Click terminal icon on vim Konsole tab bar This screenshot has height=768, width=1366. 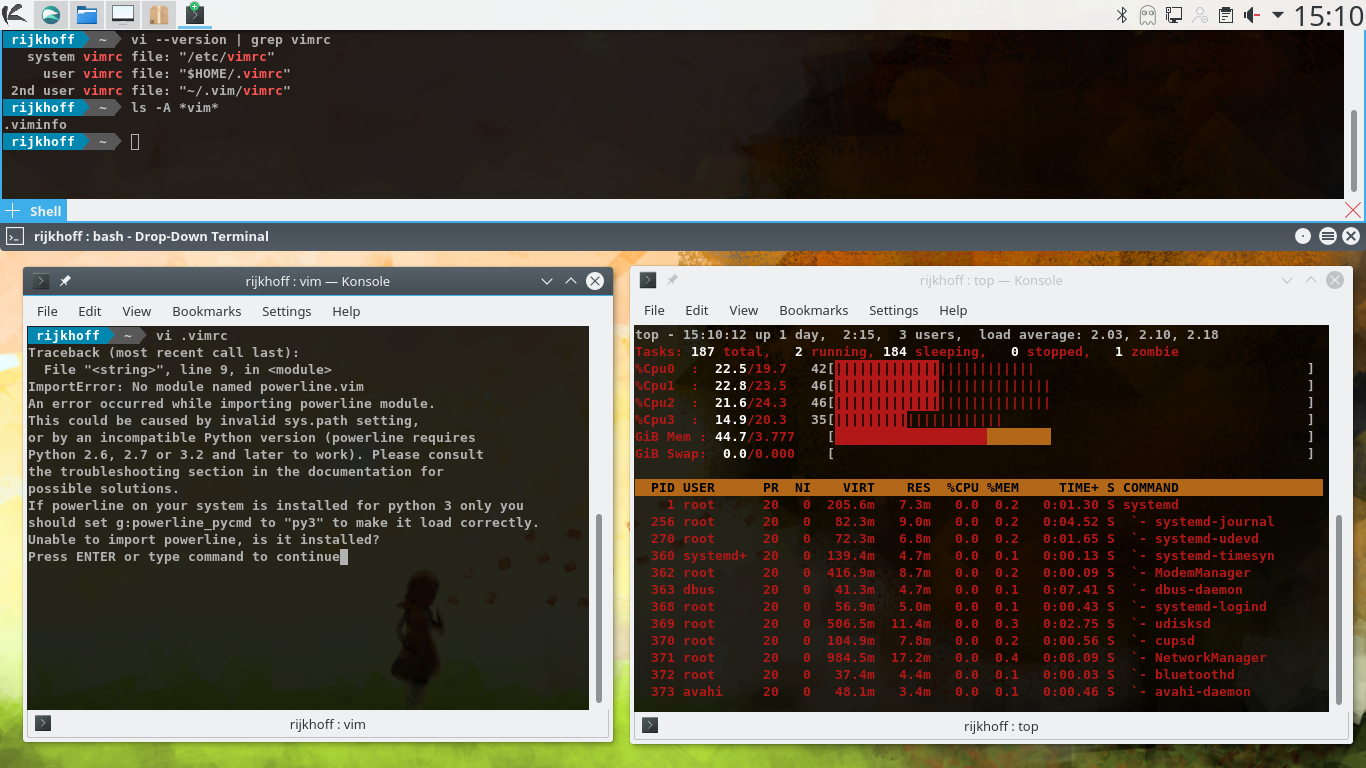pyautogui.click(x=42, y=723)
